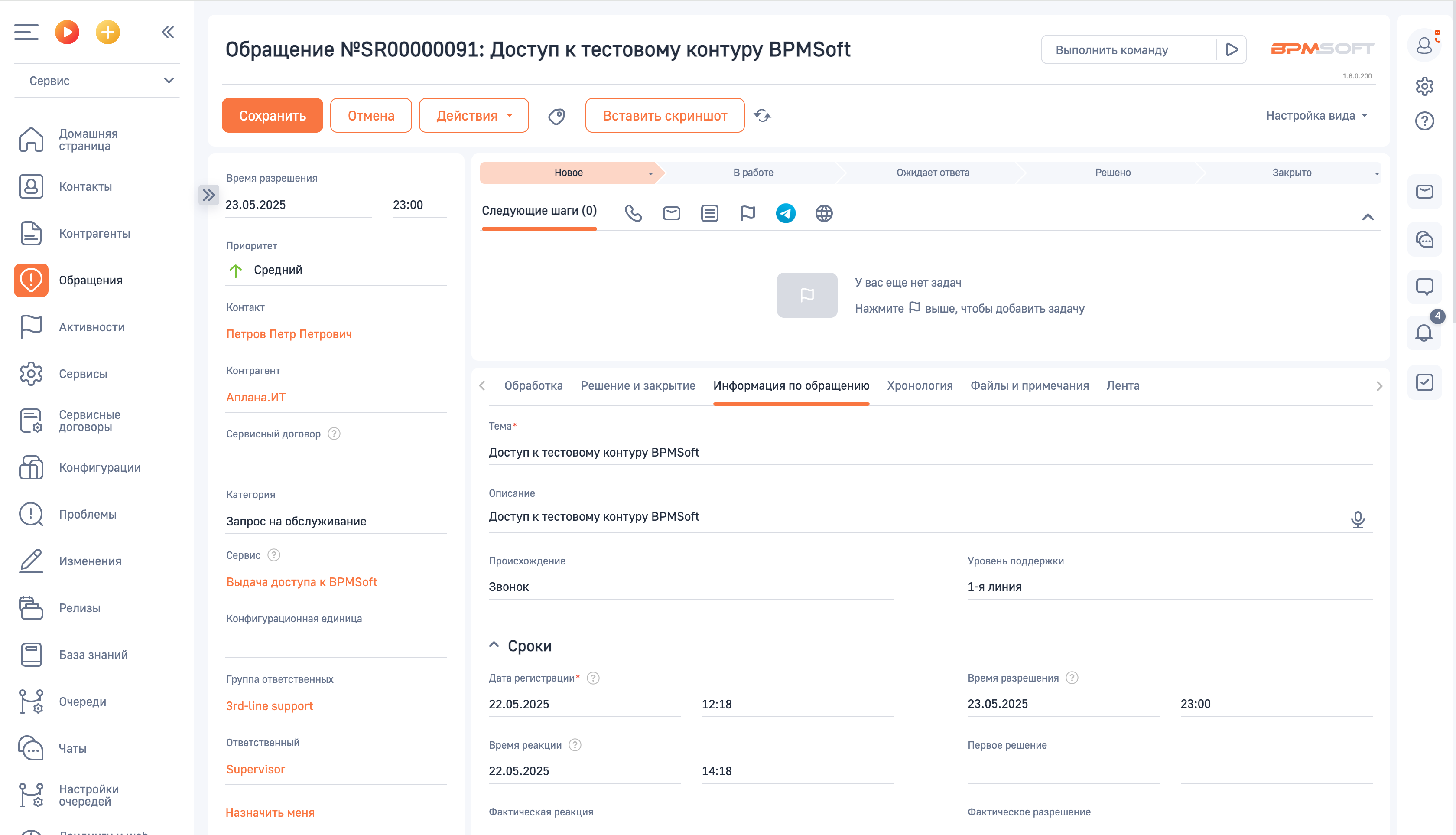Viewport: 1456px width, 835px height.
Task: Select the Следующие шаги (0) tab
Action: [539, 211]
